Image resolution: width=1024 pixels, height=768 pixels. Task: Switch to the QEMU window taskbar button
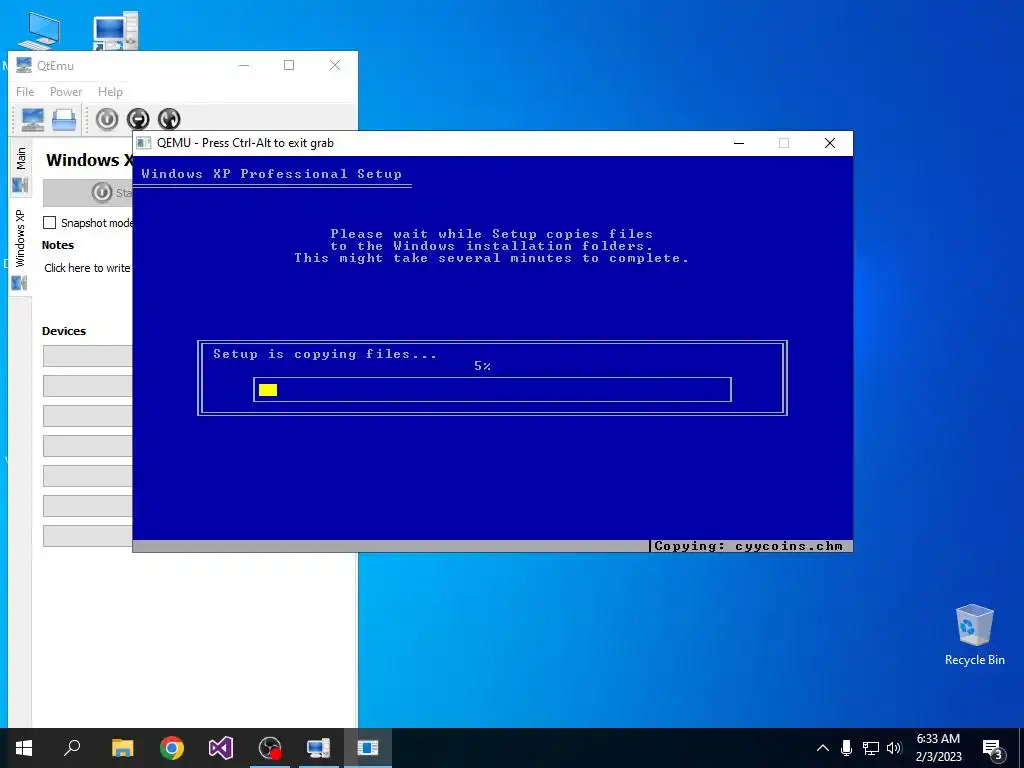pyautogui.click(x=368, y=748)
